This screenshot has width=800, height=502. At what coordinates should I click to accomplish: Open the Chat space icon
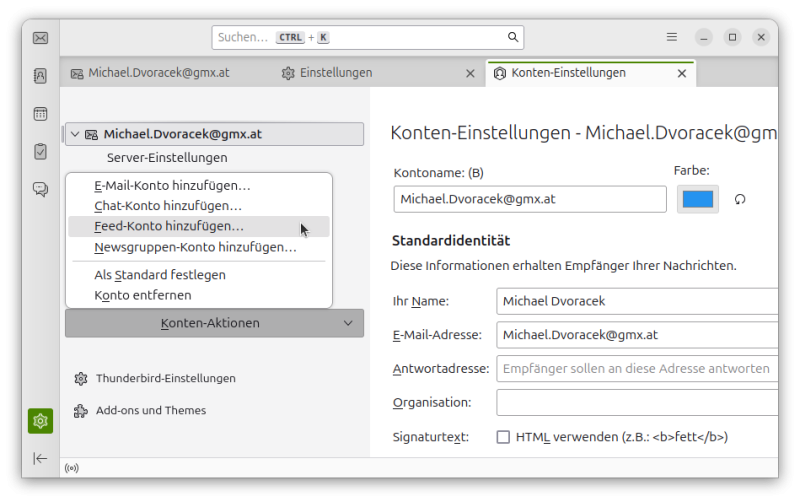coord(40,188)
